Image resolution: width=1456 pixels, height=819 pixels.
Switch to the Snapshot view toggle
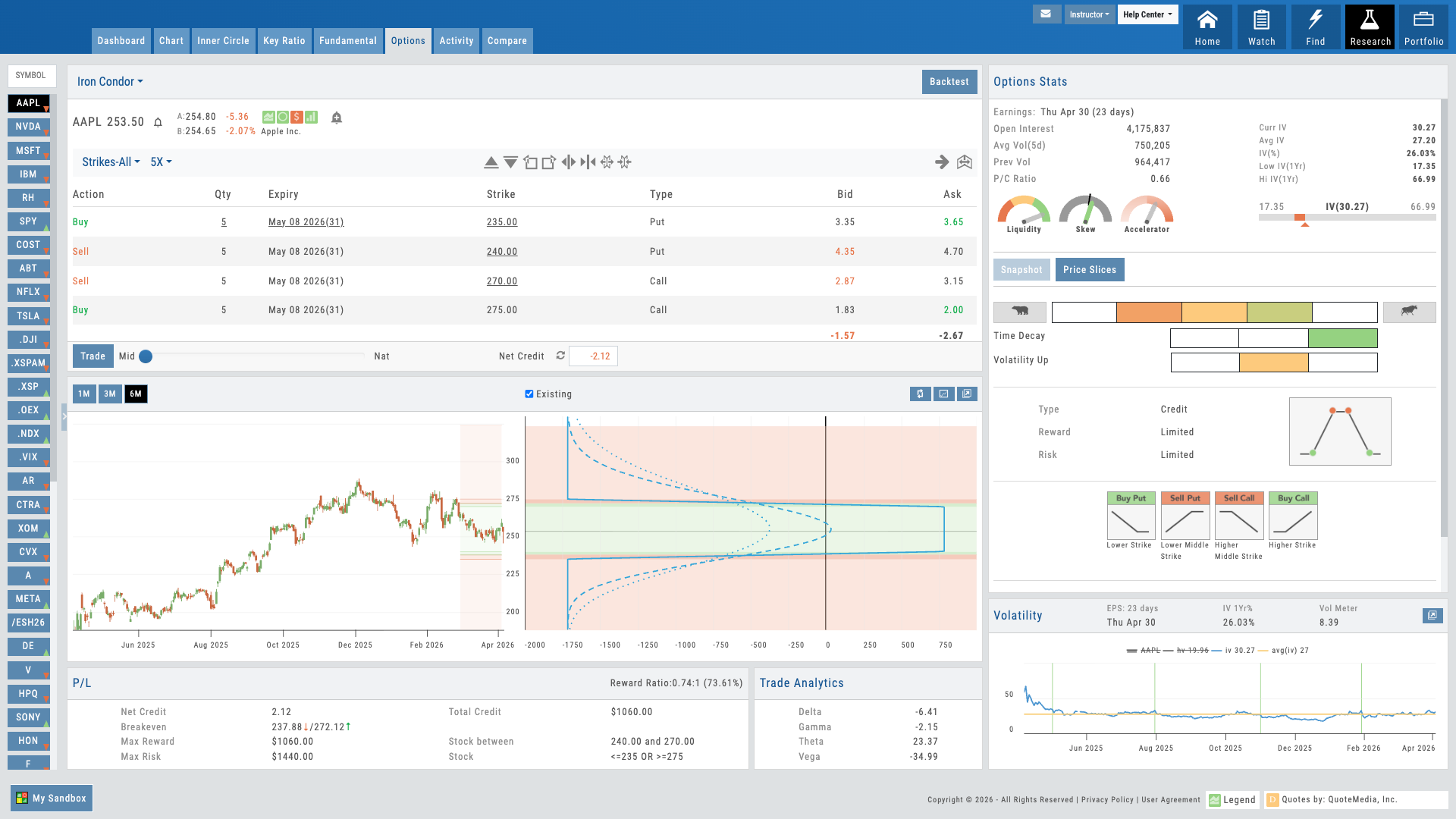tap(1021, 269)
